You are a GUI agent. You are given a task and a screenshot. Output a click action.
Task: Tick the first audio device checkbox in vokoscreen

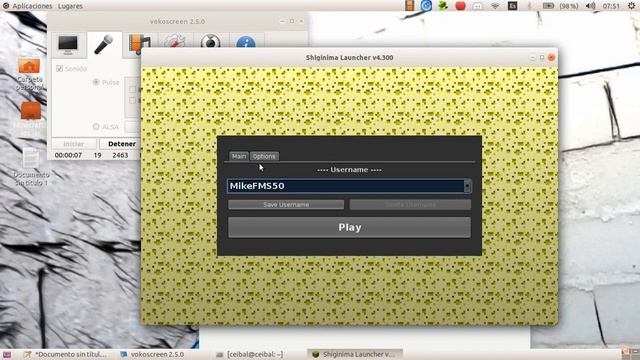(132, 89)
